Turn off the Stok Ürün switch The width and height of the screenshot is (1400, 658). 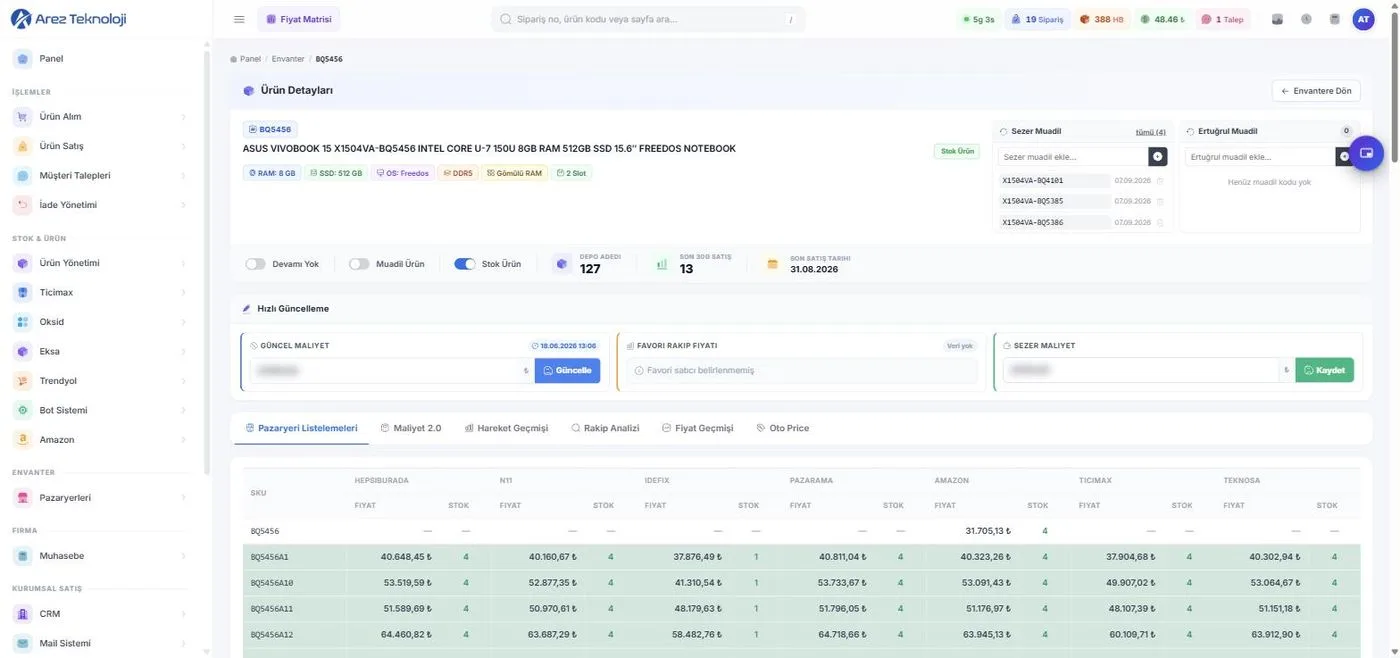click(x=464, y=264)
